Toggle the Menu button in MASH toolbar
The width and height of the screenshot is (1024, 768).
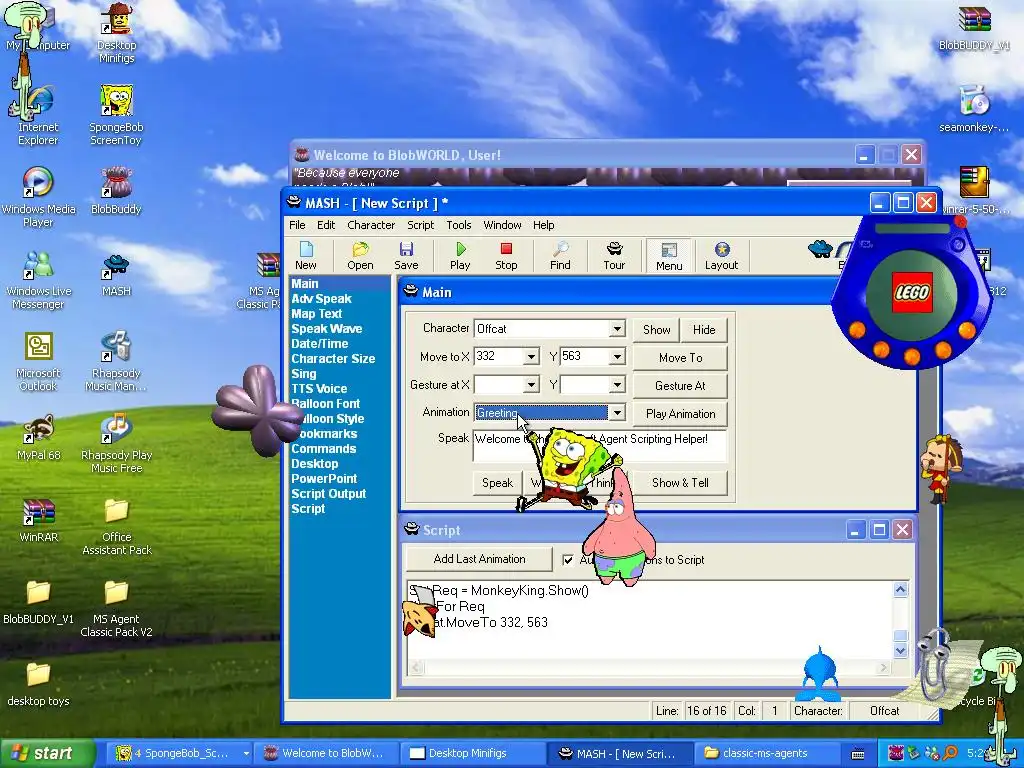[669, 256]
